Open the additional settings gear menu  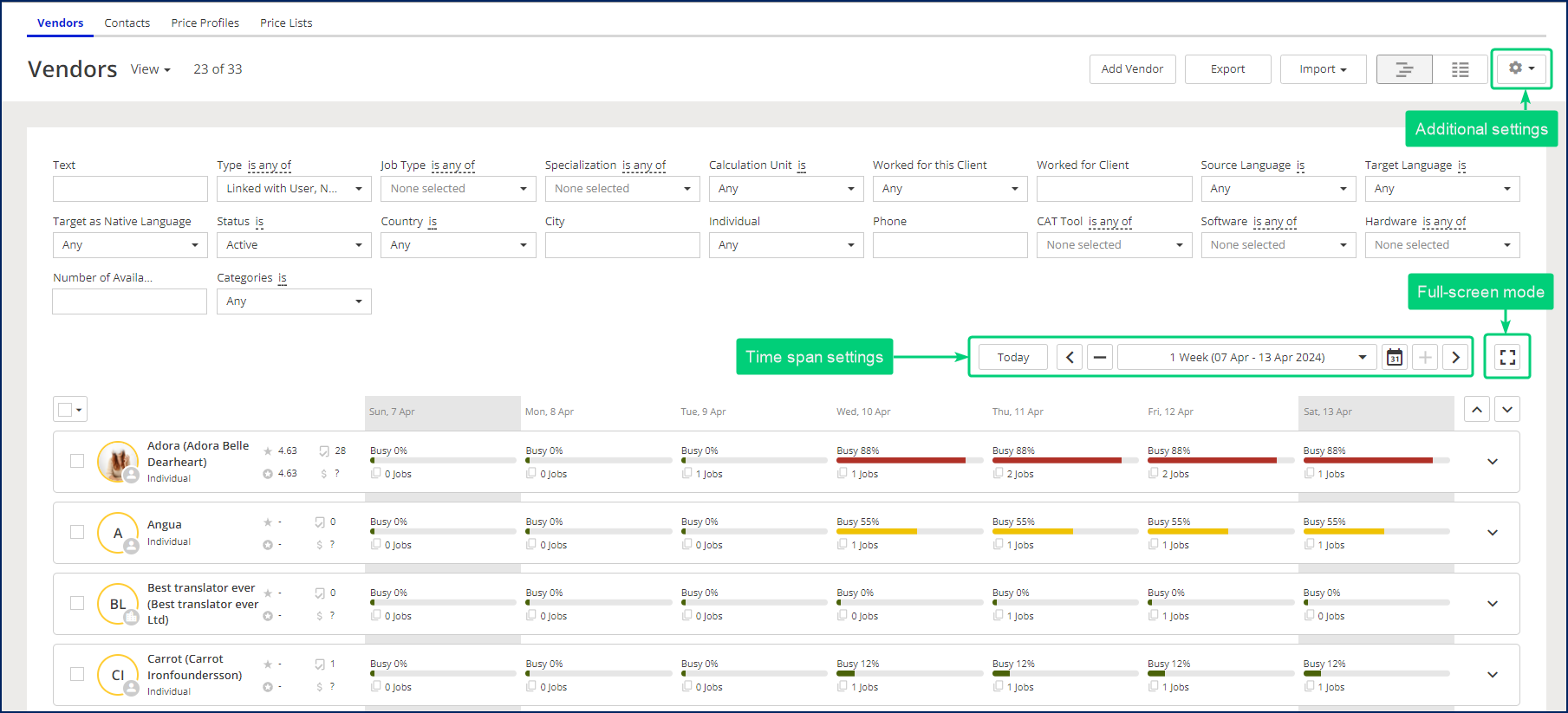(1521, 68)
